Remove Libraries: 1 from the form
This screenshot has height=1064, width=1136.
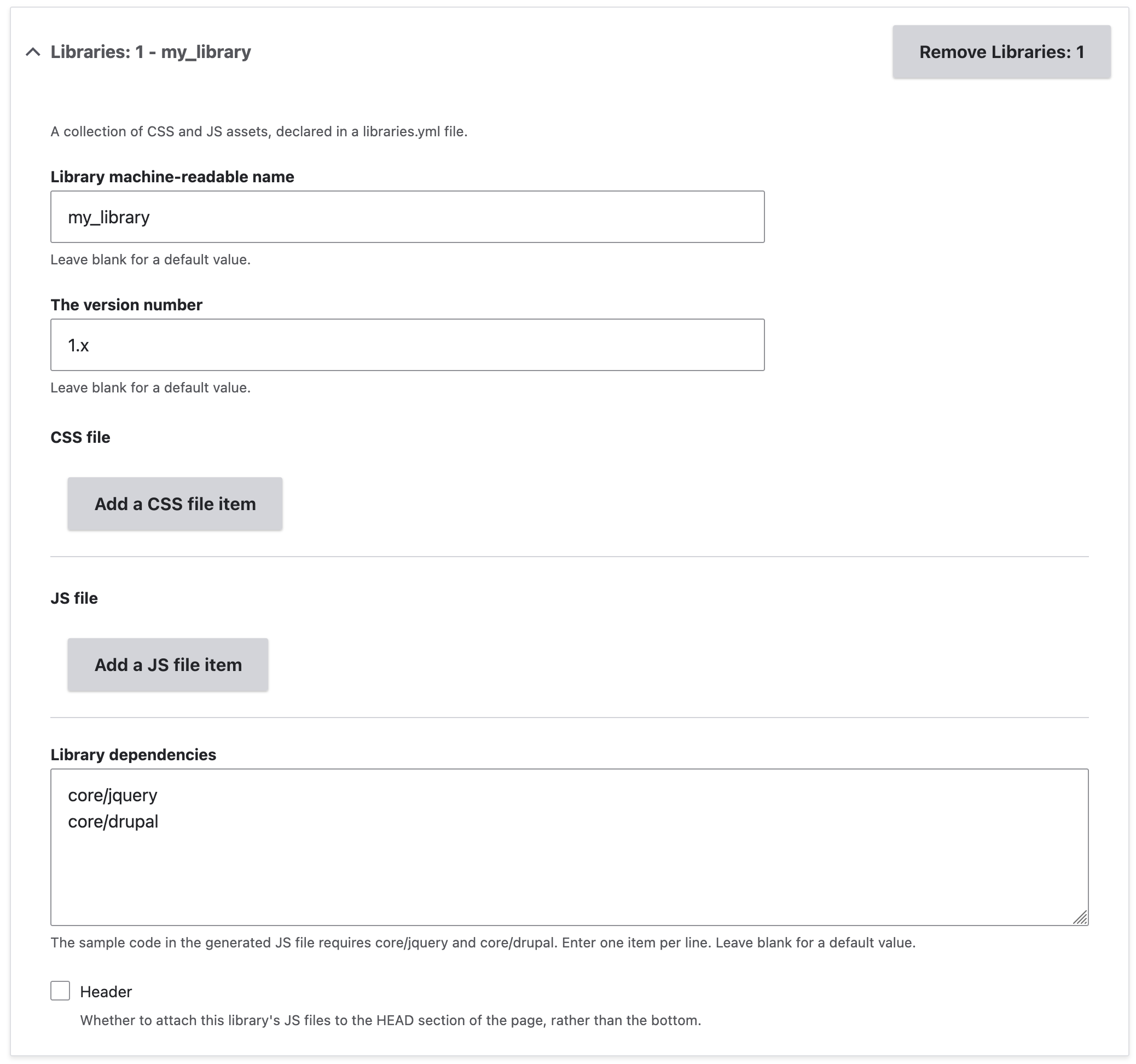(x=1001, y=52)
